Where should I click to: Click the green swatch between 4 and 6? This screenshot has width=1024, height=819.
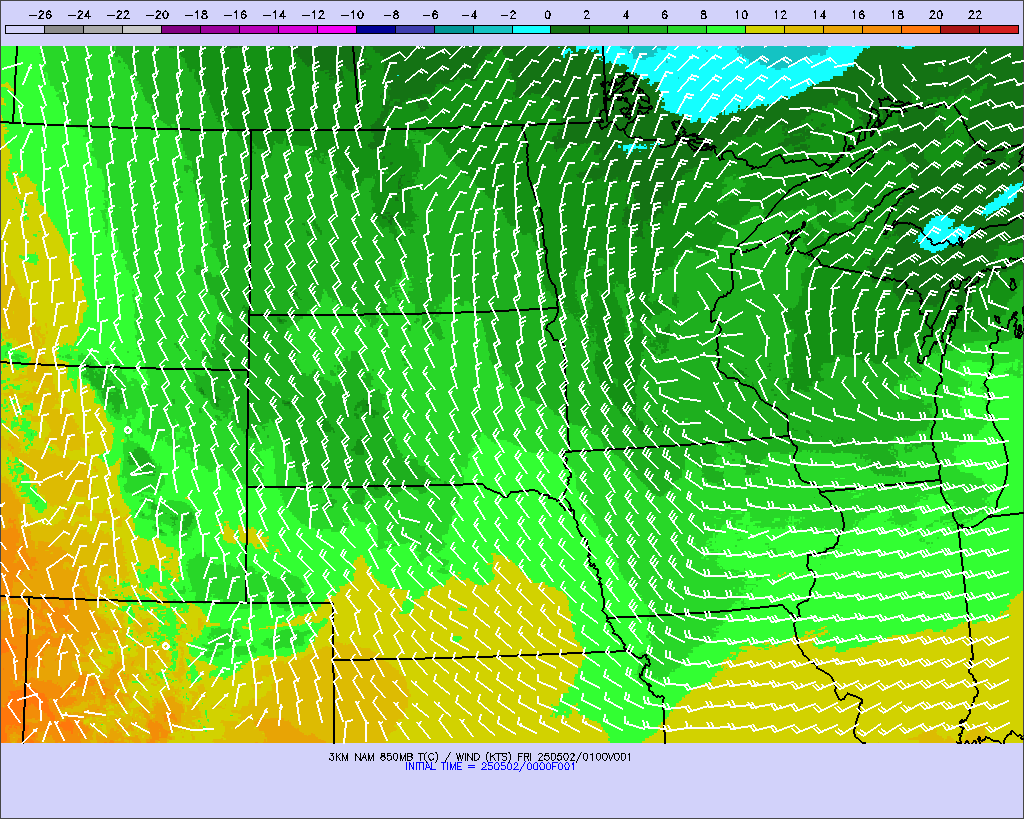click(648, 29)
